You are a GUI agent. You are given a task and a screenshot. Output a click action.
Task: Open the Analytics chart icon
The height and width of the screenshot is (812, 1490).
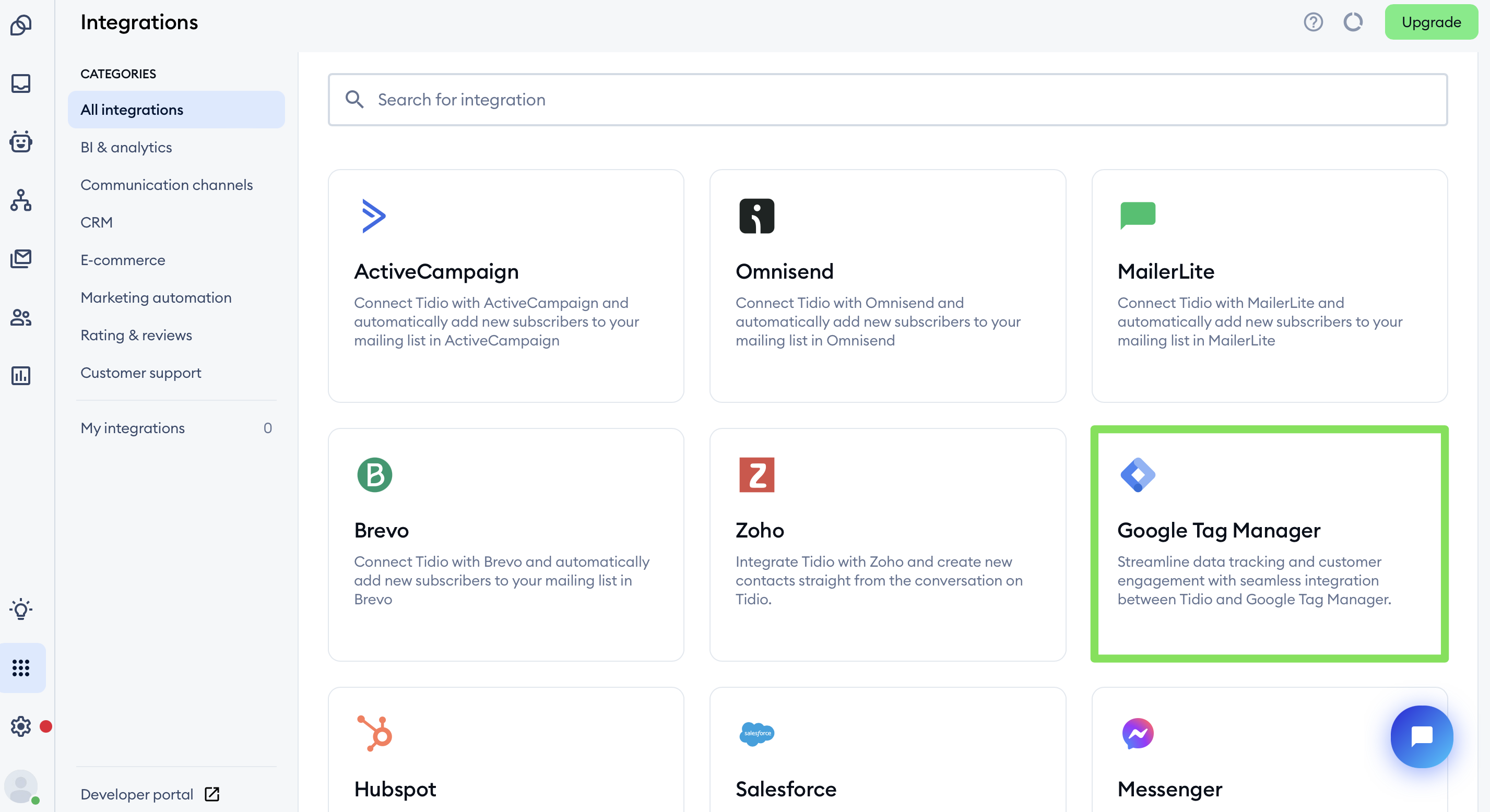click(21, 375)
